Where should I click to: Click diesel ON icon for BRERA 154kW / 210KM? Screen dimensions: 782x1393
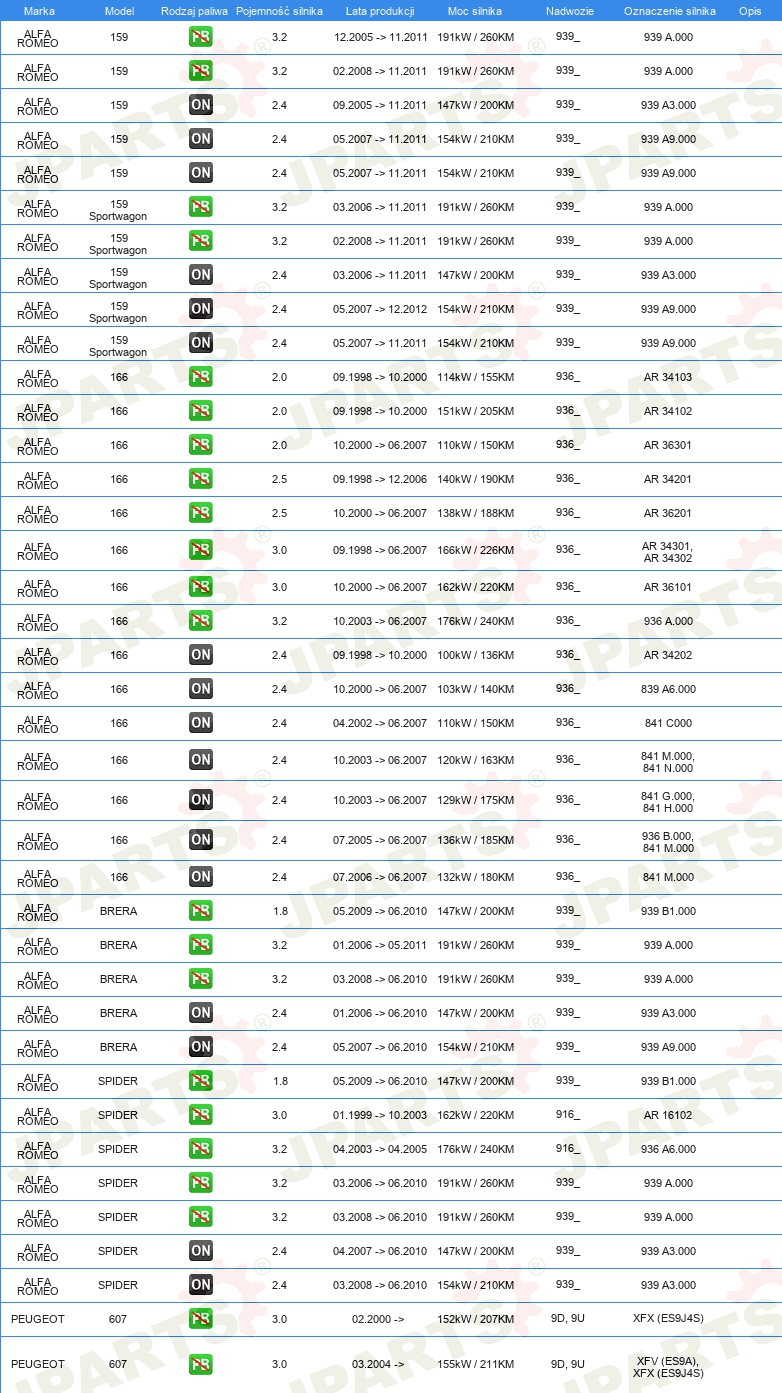click(201, 1047)
